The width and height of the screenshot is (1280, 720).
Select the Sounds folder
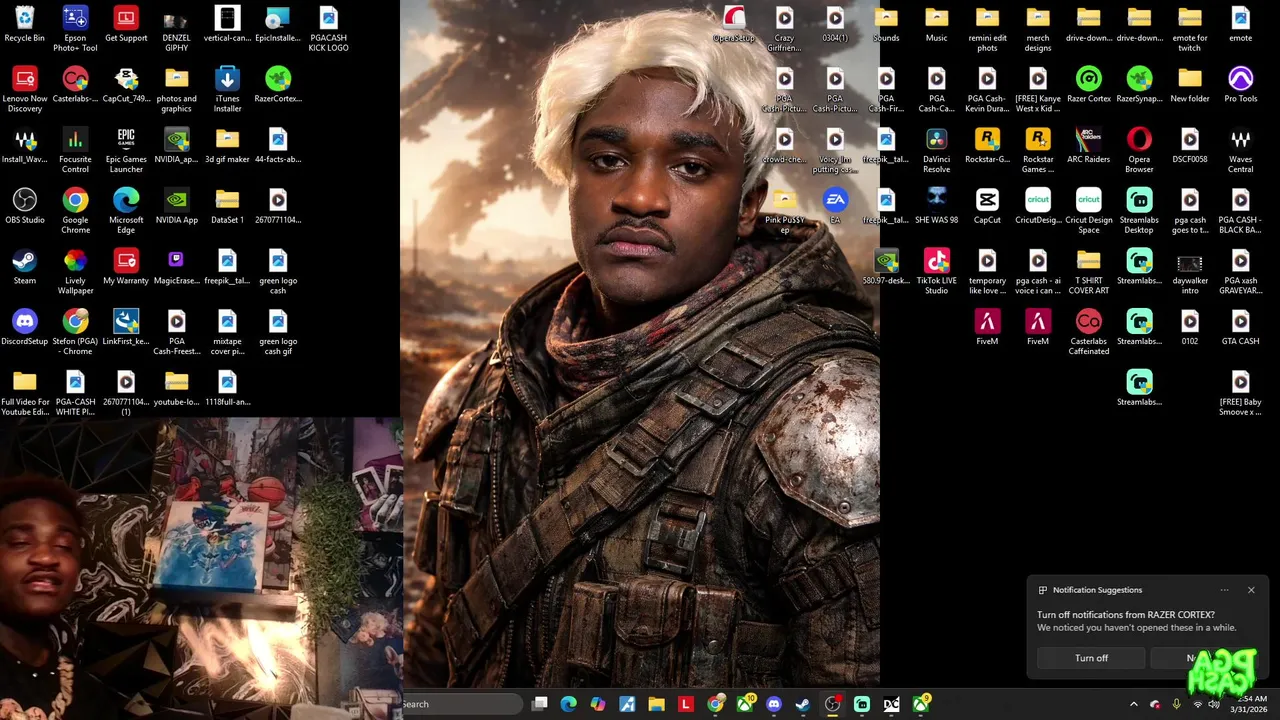click(886, 25)
